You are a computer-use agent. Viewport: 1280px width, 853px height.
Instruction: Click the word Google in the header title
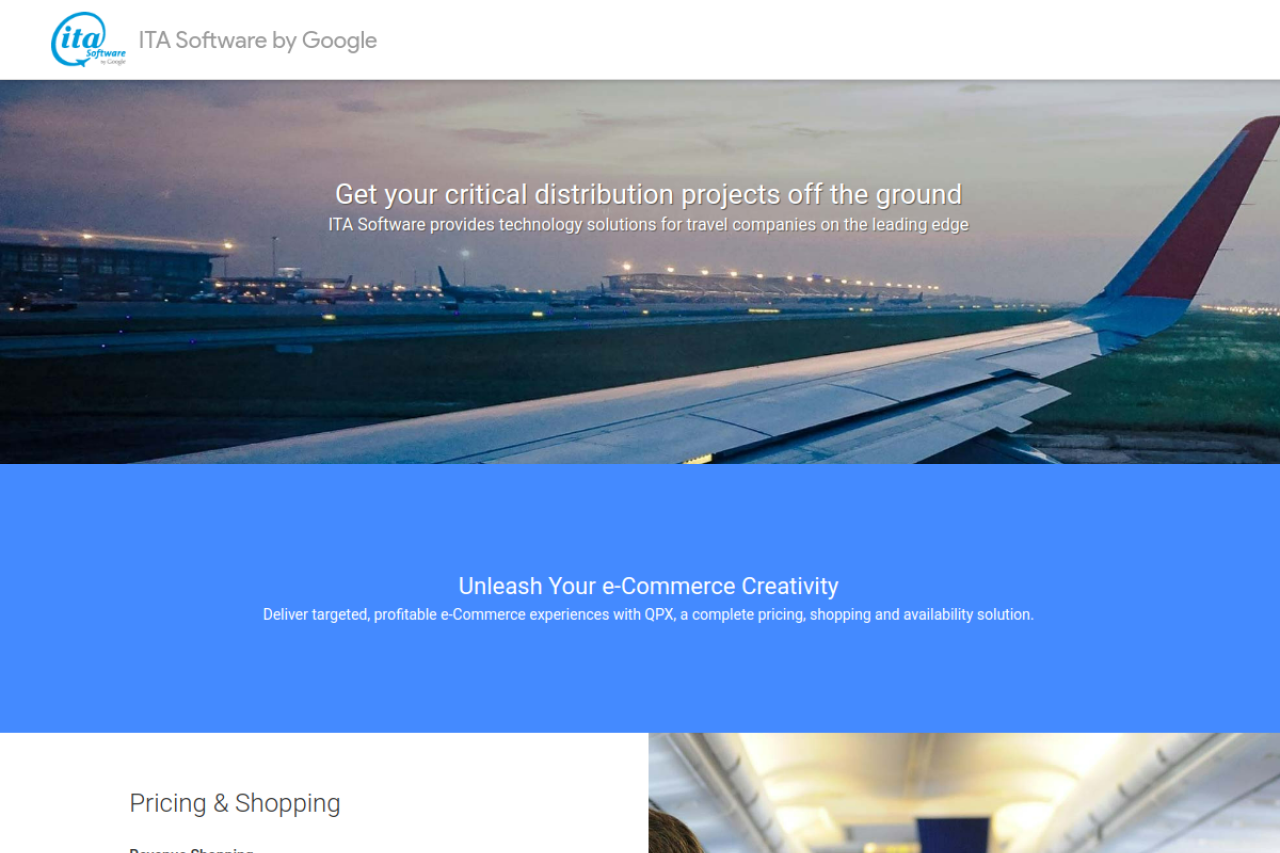(x=339, y=40)
